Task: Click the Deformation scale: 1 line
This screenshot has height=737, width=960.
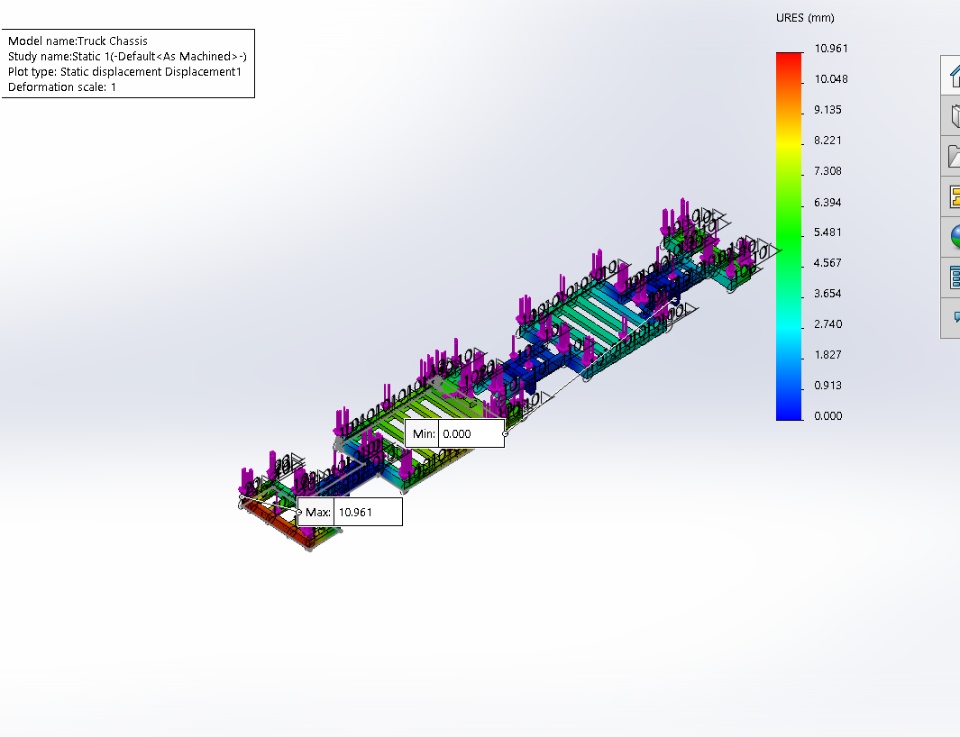Action: click(x=62, y=87)
